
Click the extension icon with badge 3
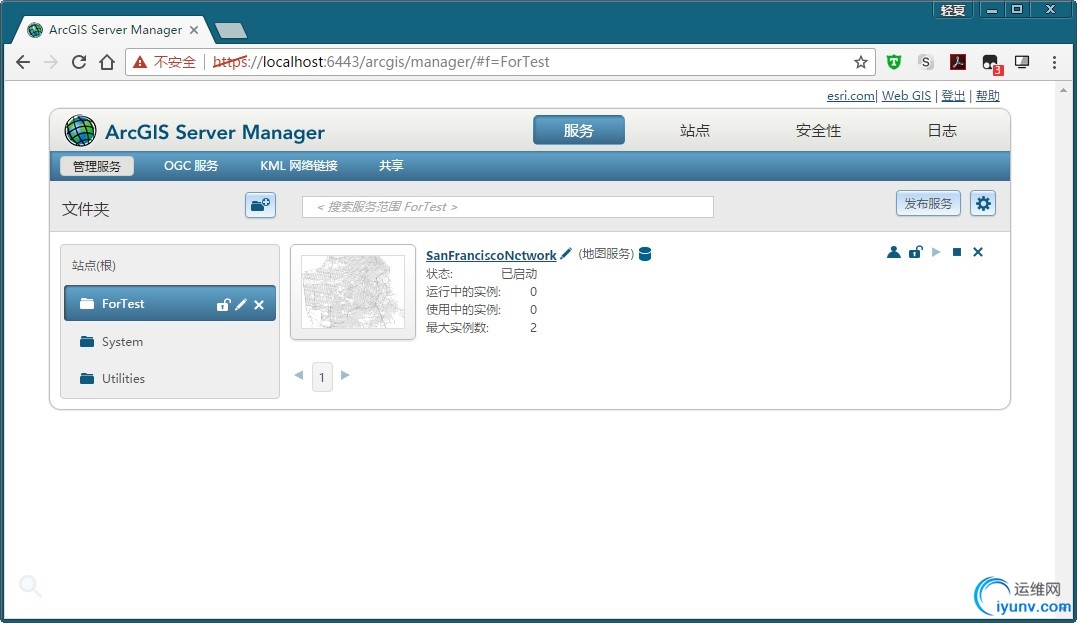pyautogui.click(x=991, y=63)
